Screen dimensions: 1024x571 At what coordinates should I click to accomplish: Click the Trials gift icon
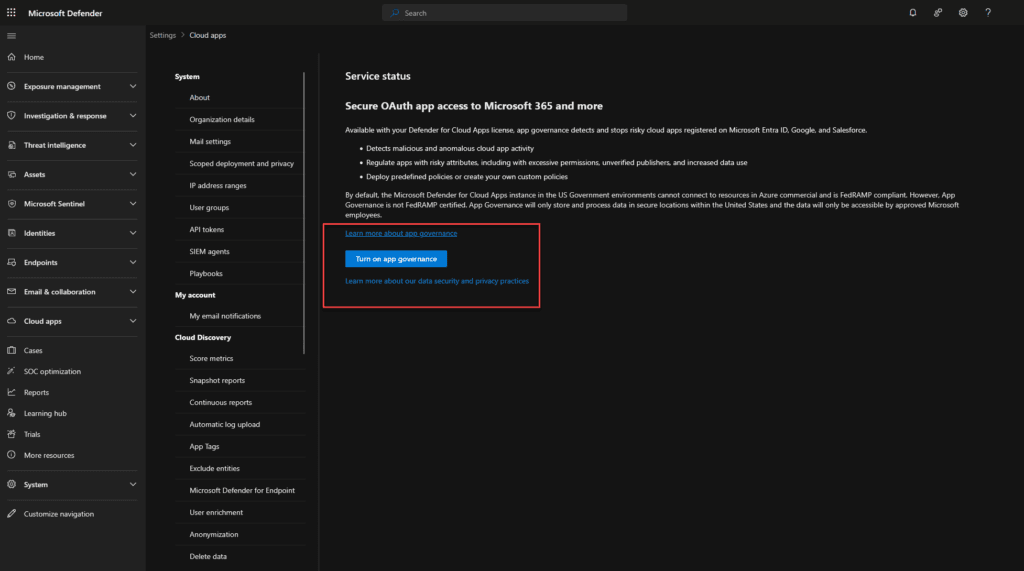tap(11, 434)
